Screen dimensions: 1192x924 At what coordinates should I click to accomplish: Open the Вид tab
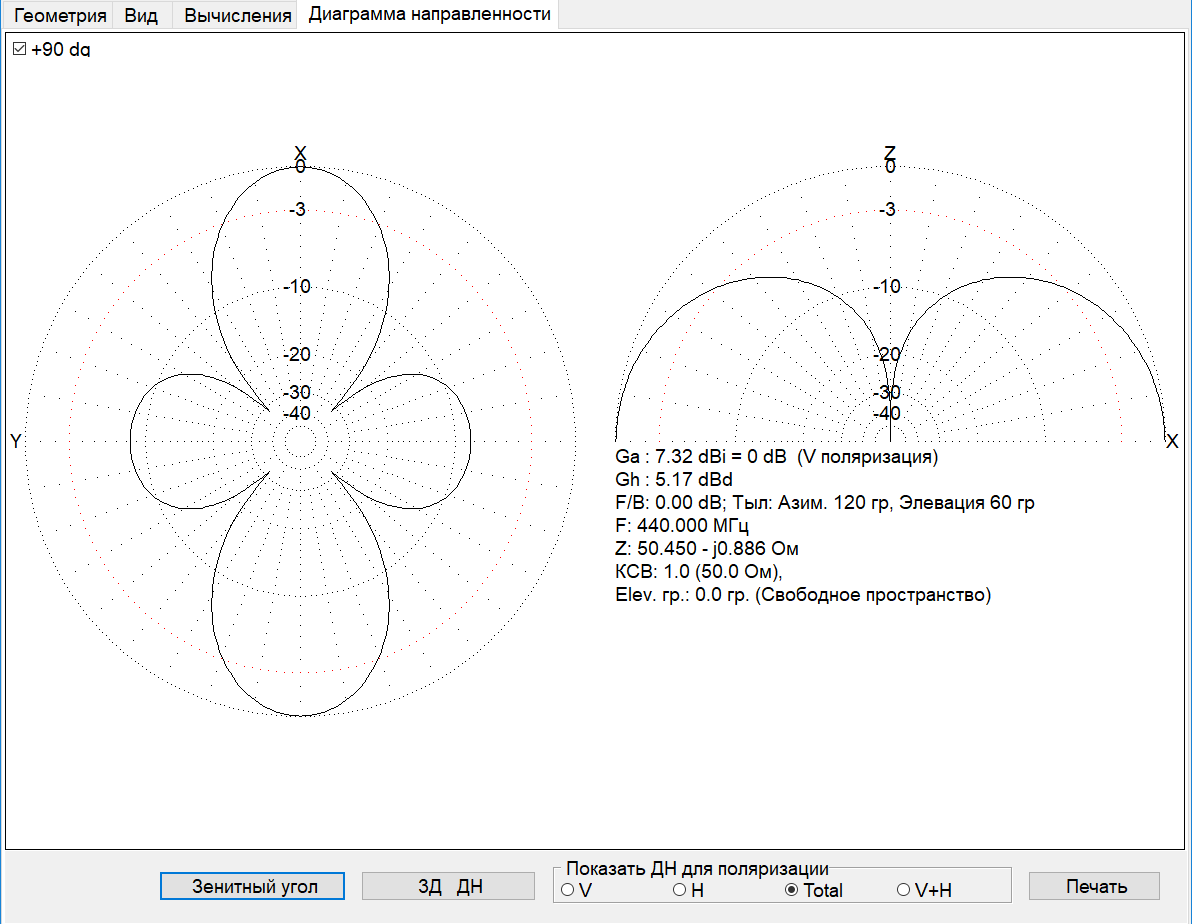pos(141,15)
